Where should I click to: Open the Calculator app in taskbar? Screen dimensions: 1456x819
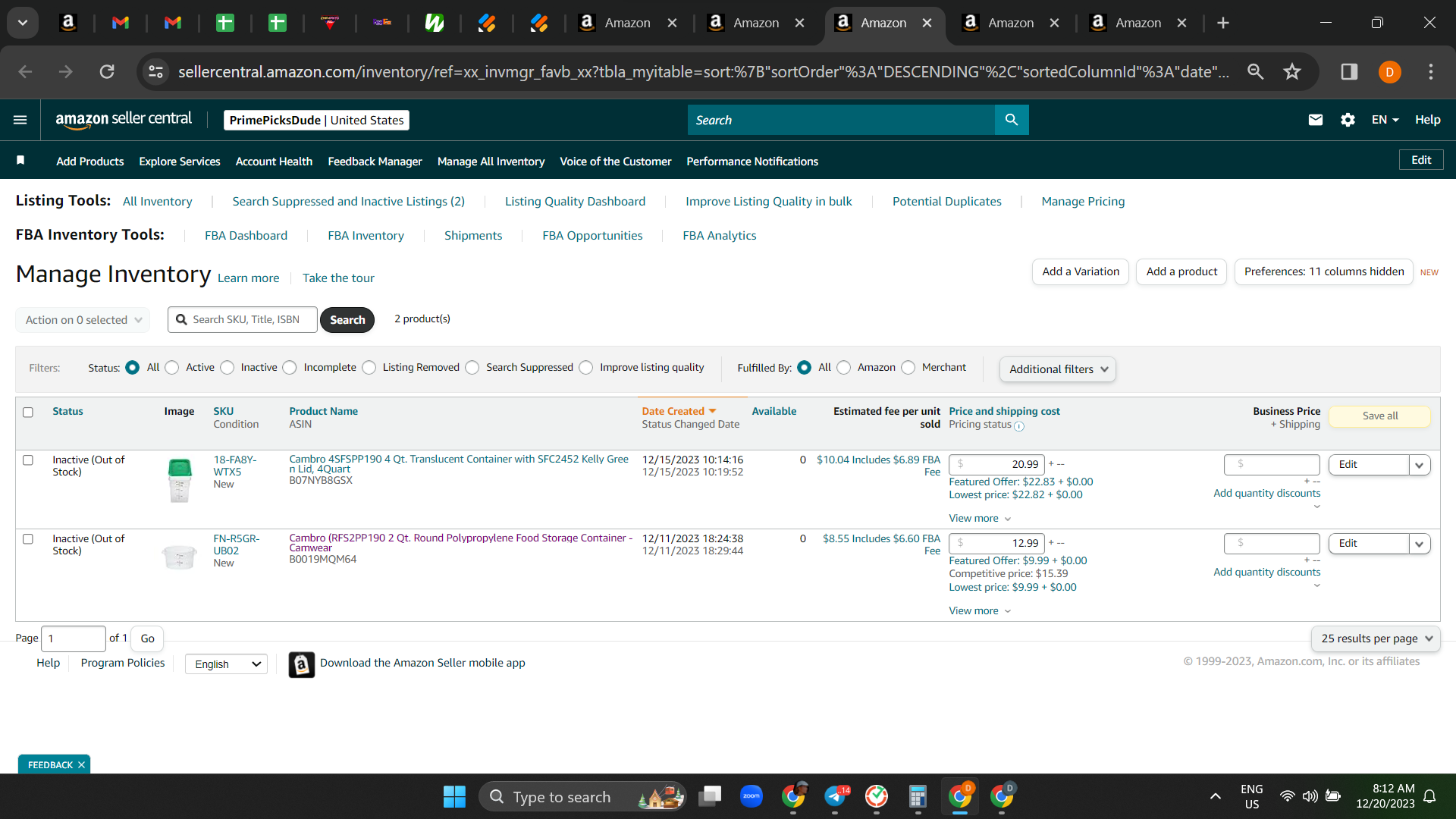click(918, 796)
